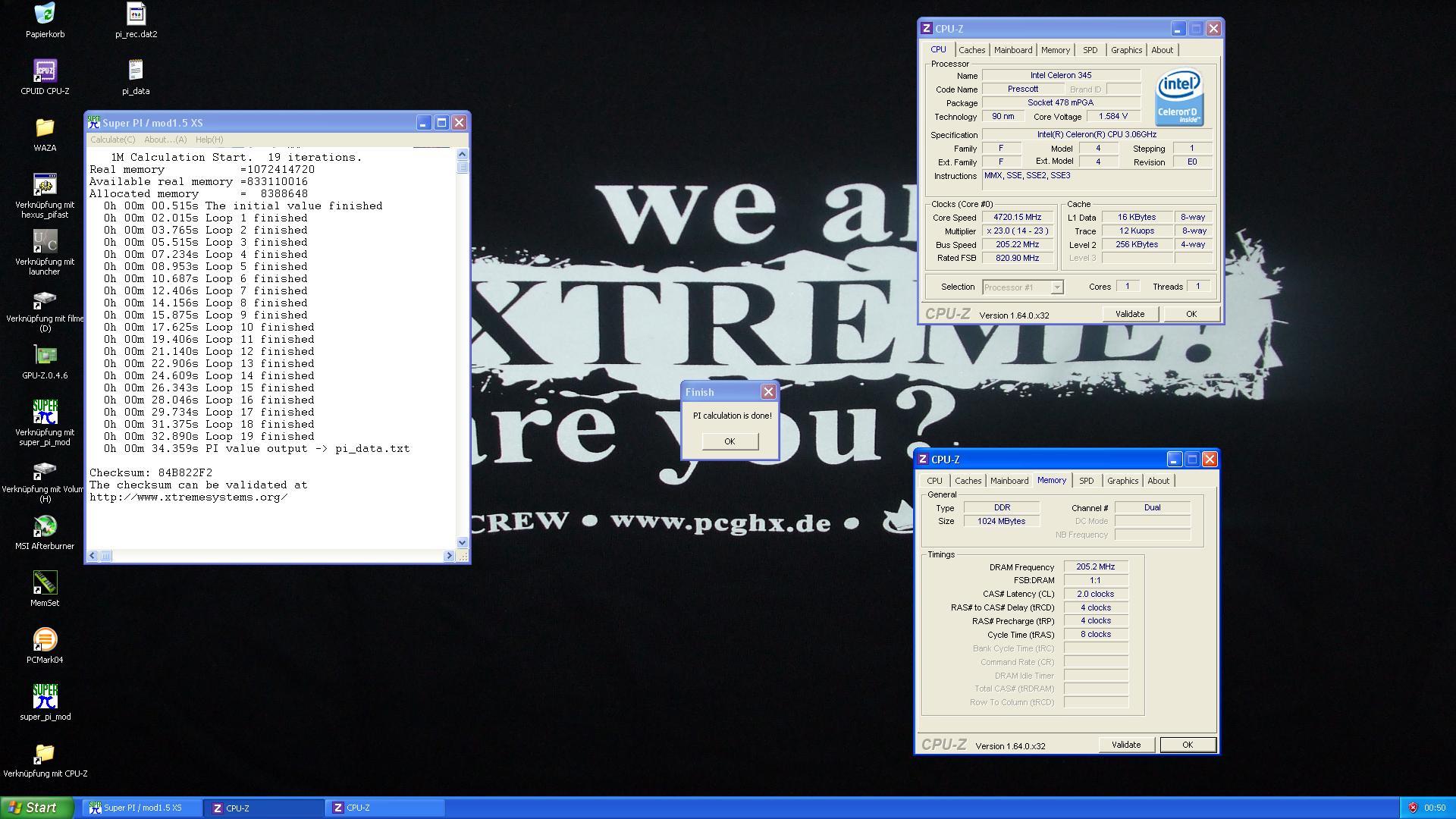Launch GPU-Z.0.4.6 icon
This screenshot has height=819, width=1456.
point(45,355)
